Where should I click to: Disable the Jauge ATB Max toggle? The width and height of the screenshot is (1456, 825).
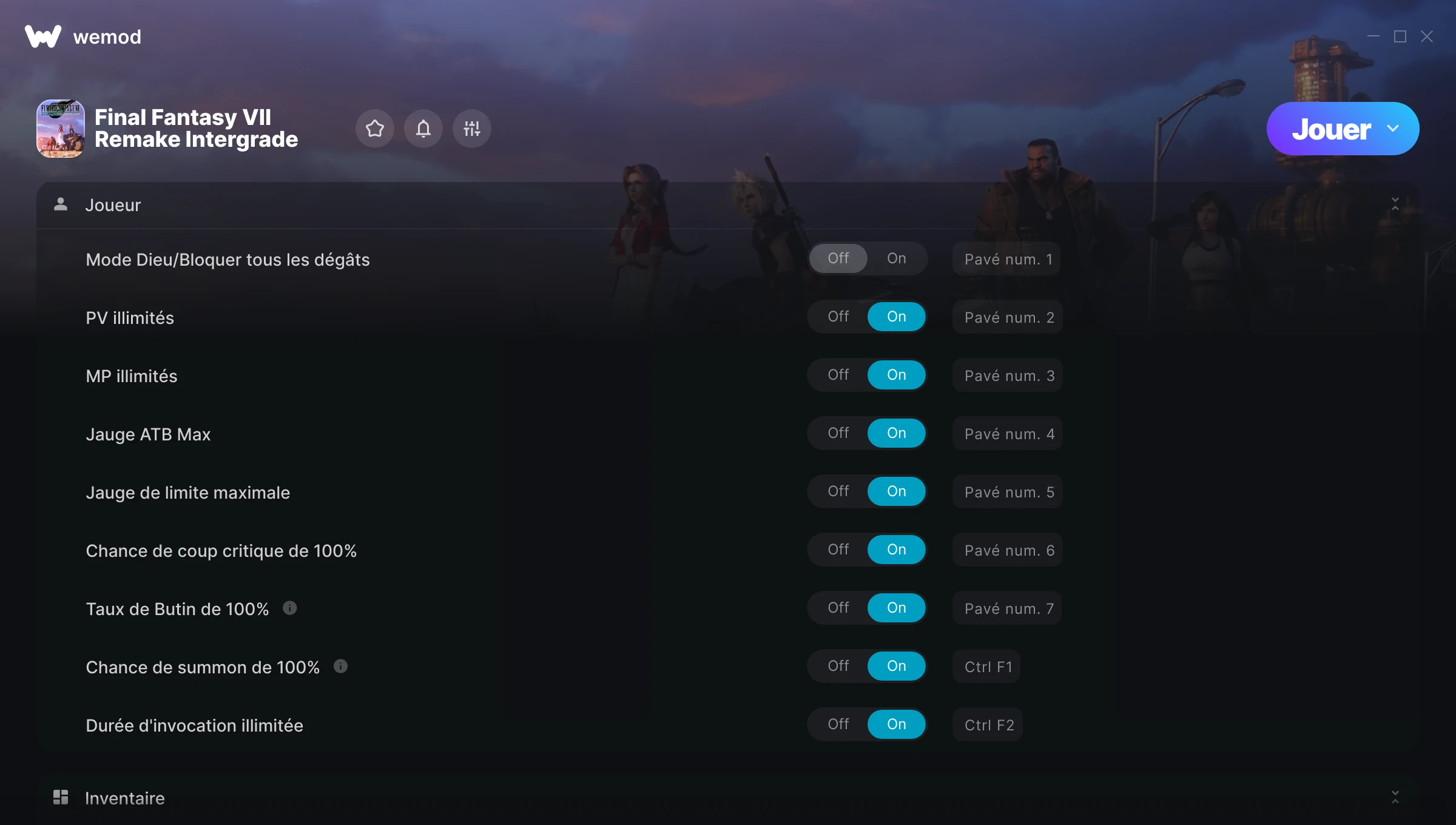click(838, 433)
